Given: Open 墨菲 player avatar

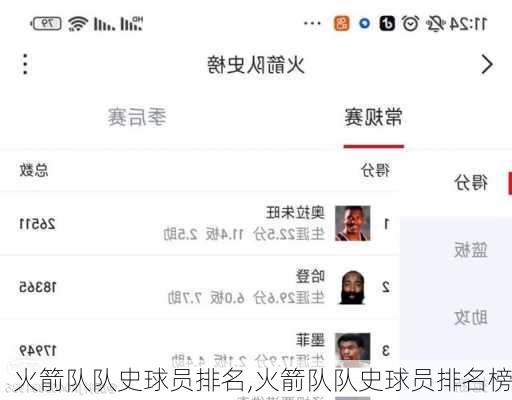Looking at the screenshot, I should 352,350.
